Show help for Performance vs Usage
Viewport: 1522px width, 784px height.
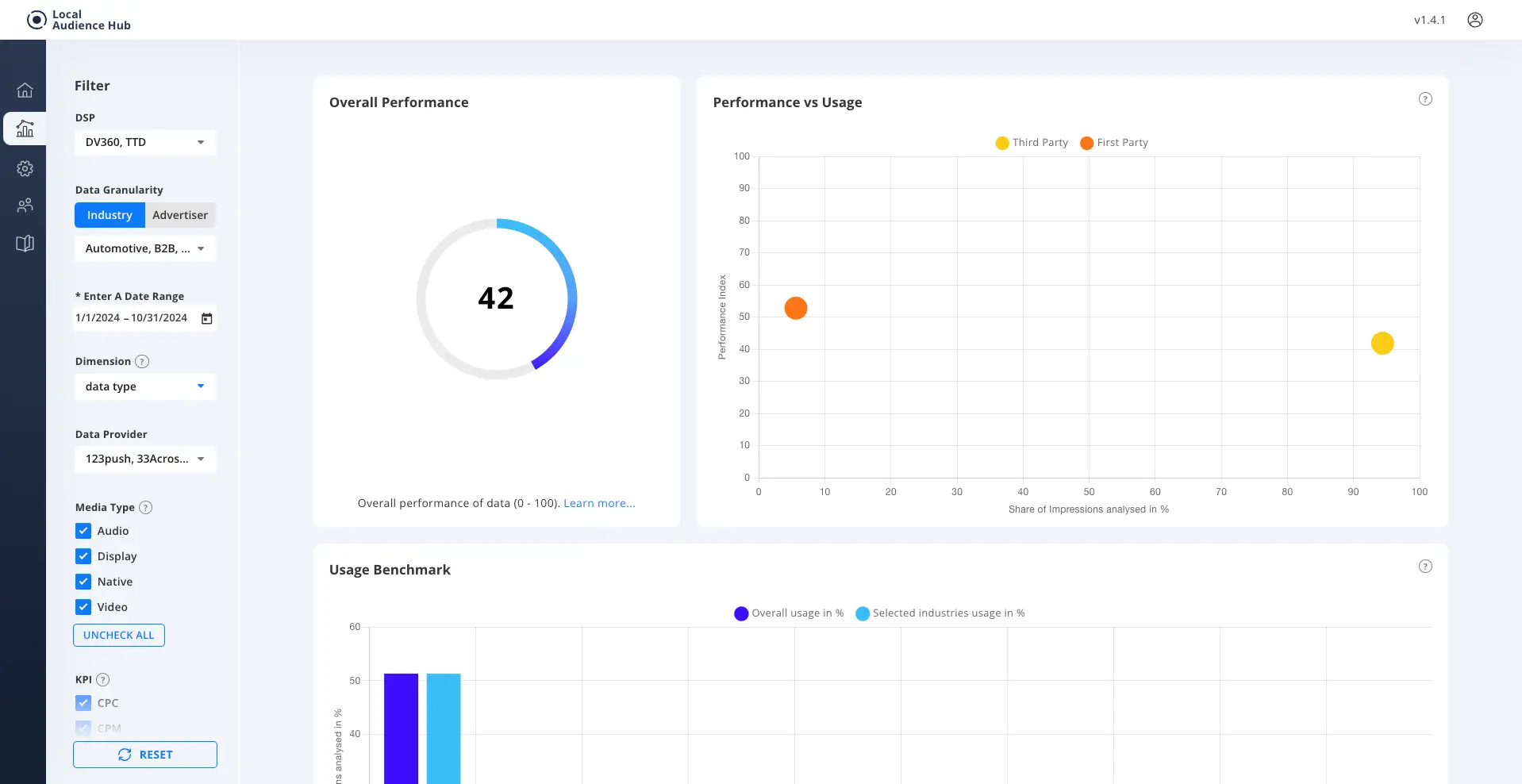coord(1425,99)
